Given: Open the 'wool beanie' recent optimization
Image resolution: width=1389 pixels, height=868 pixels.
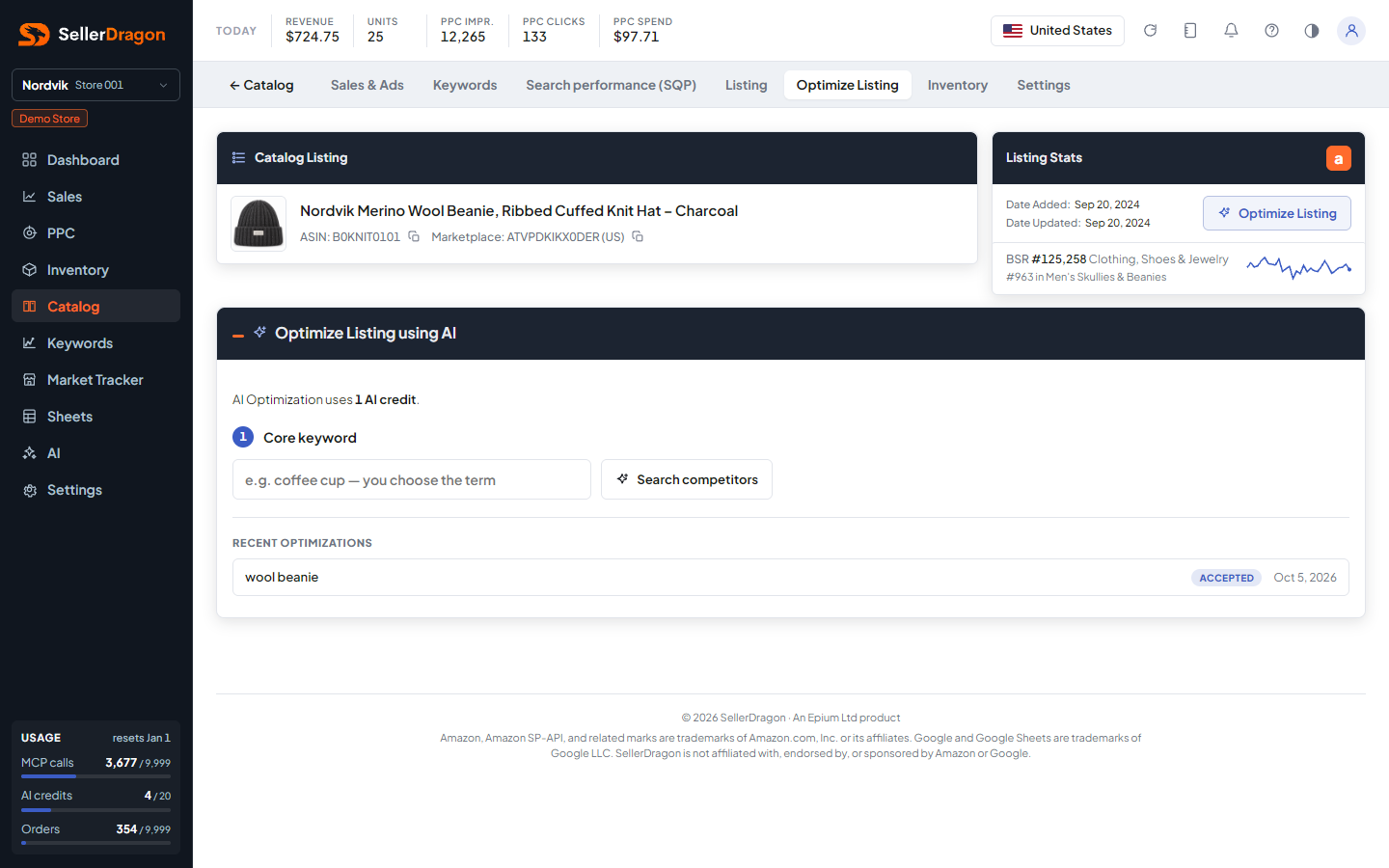Looking at the screenshot, I should click(791, 578).
